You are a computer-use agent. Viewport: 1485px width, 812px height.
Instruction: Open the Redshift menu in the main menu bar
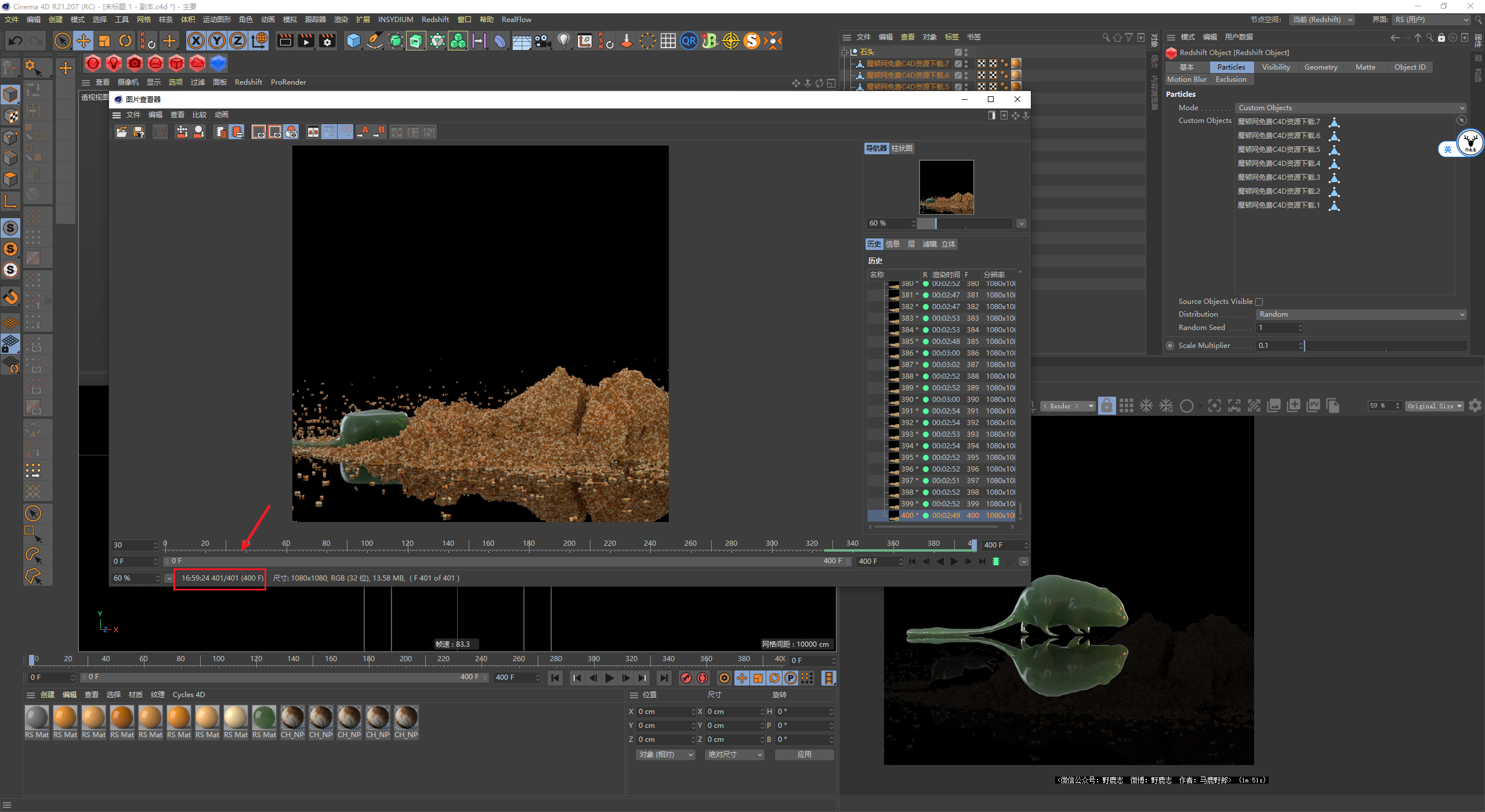click(x=434, y=20)
